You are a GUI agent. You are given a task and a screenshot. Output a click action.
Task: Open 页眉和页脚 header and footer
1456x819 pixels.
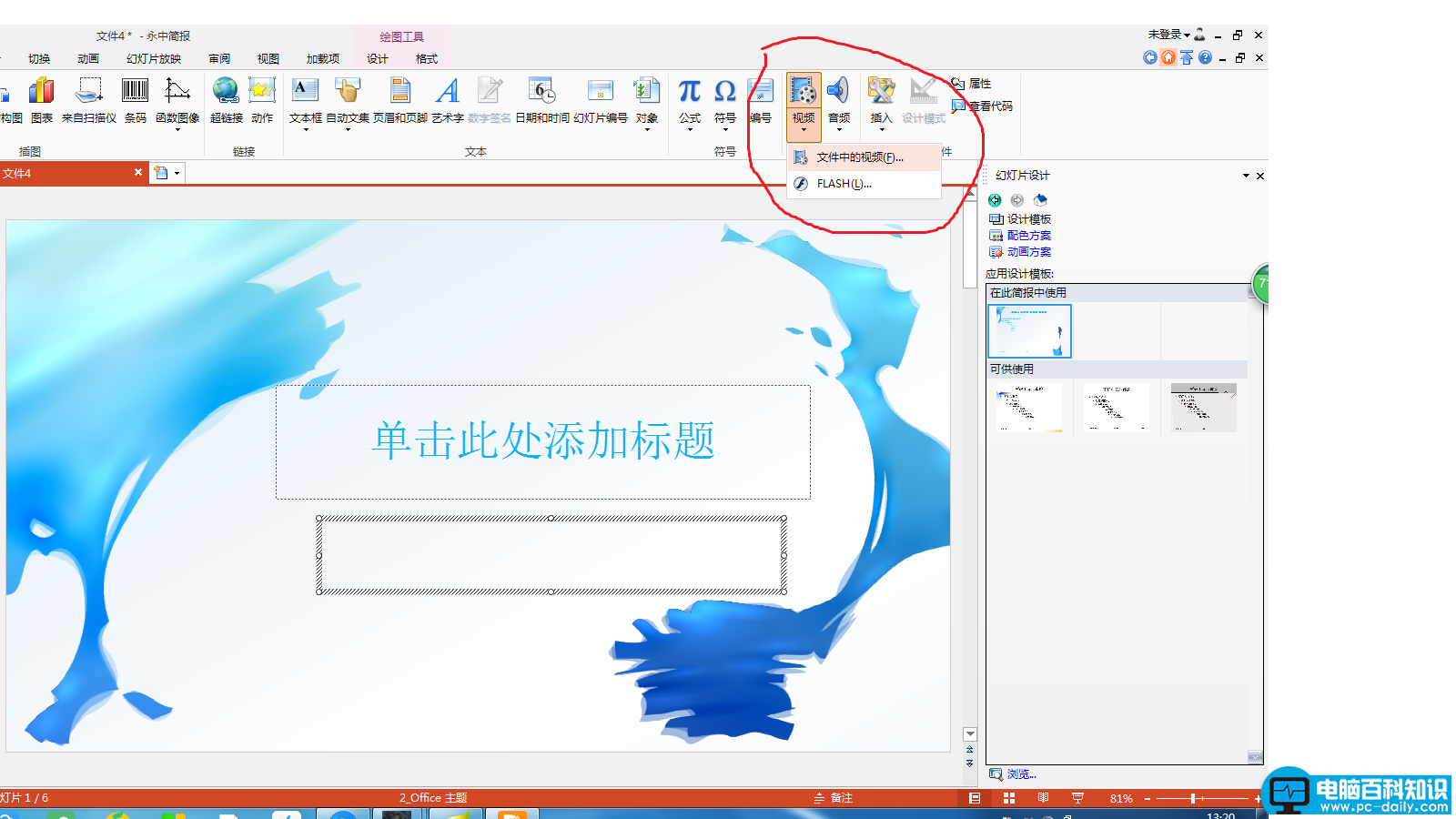tap(399, 91)
